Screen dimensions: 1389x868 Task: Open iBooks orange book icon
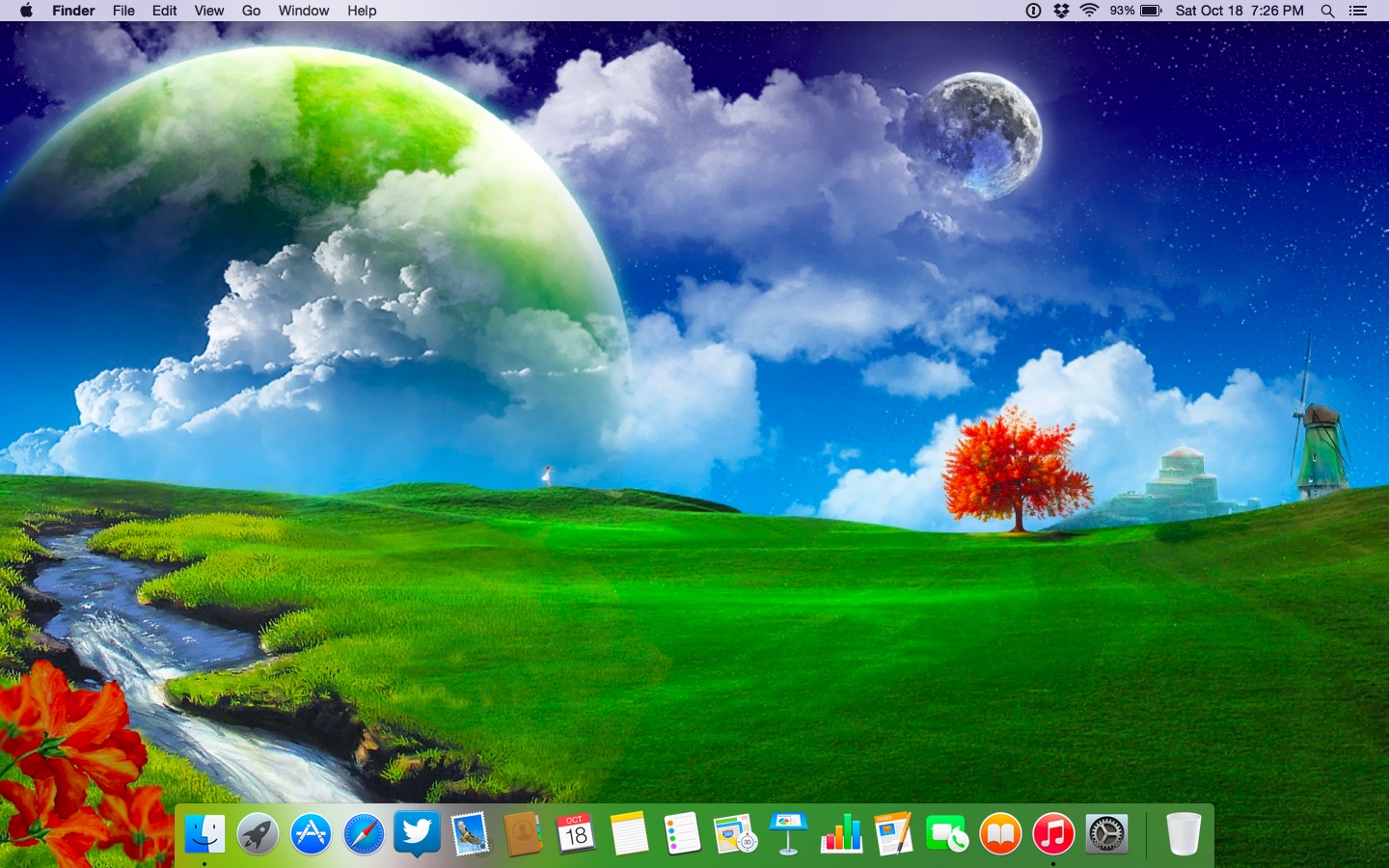(x=1000, y=834)
